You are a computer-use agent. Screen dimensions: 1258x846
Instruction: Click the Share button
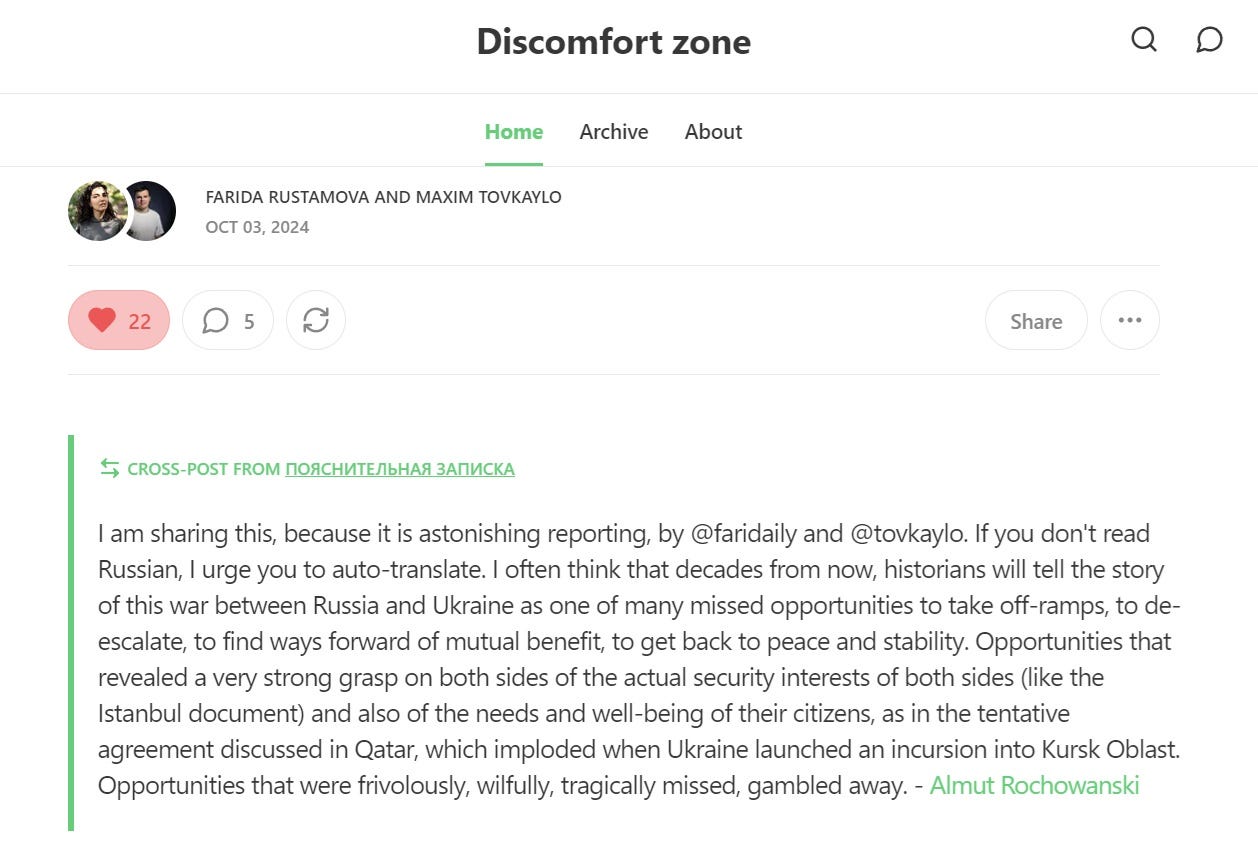click(x=1036, y=320)
